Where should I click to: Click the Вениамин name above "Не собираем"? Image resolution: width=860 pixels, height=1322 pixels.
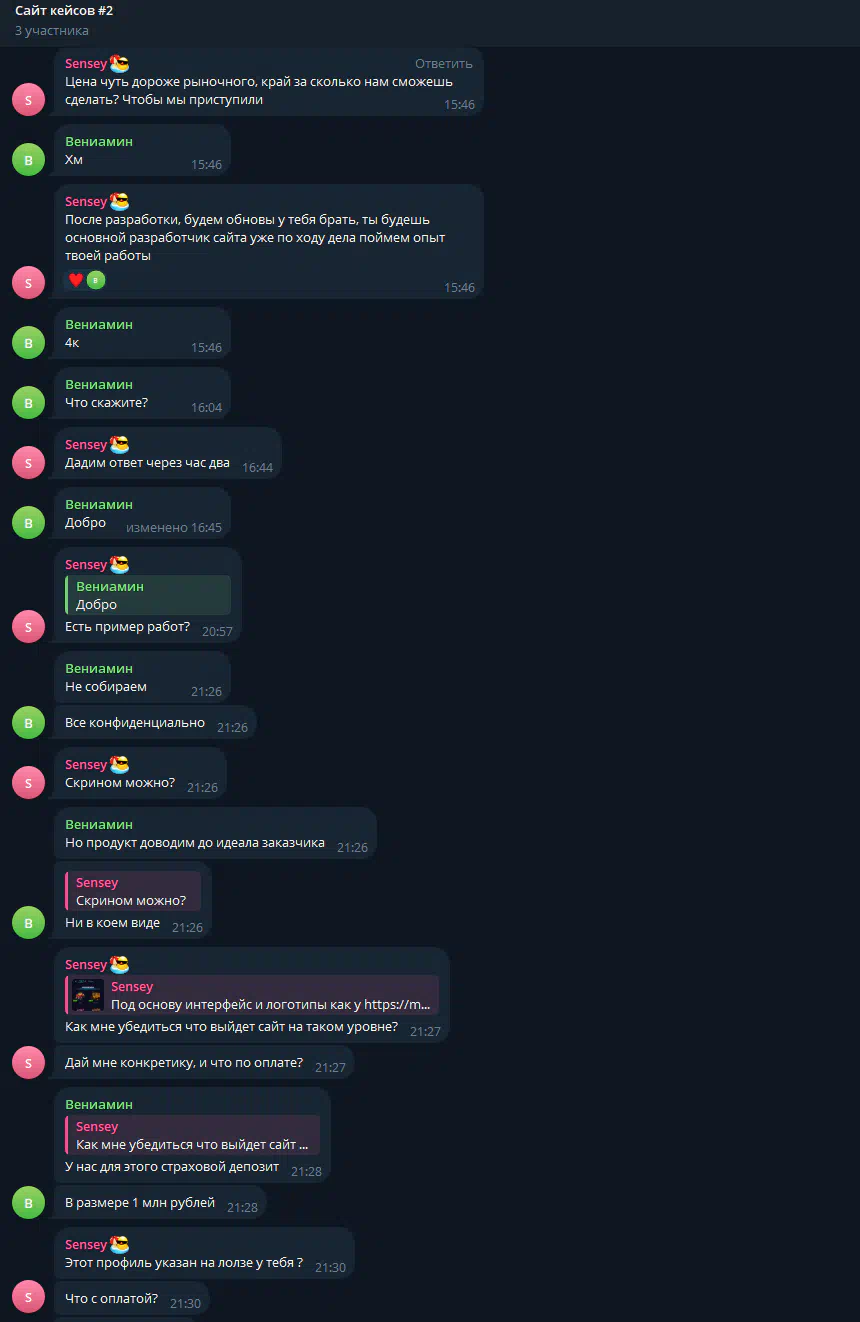coord(99,668)
